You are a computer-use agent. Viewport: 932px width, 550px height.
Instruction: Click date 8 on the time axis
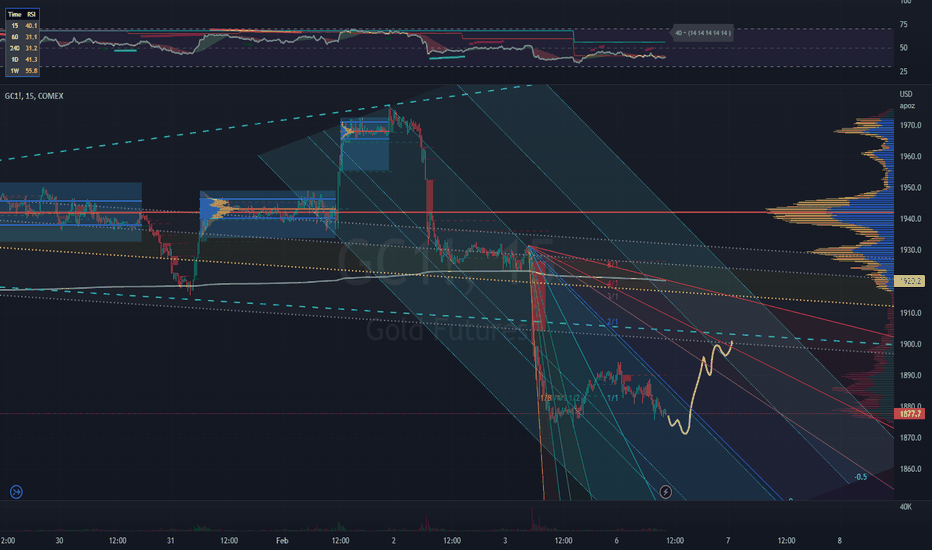(840, 540)
